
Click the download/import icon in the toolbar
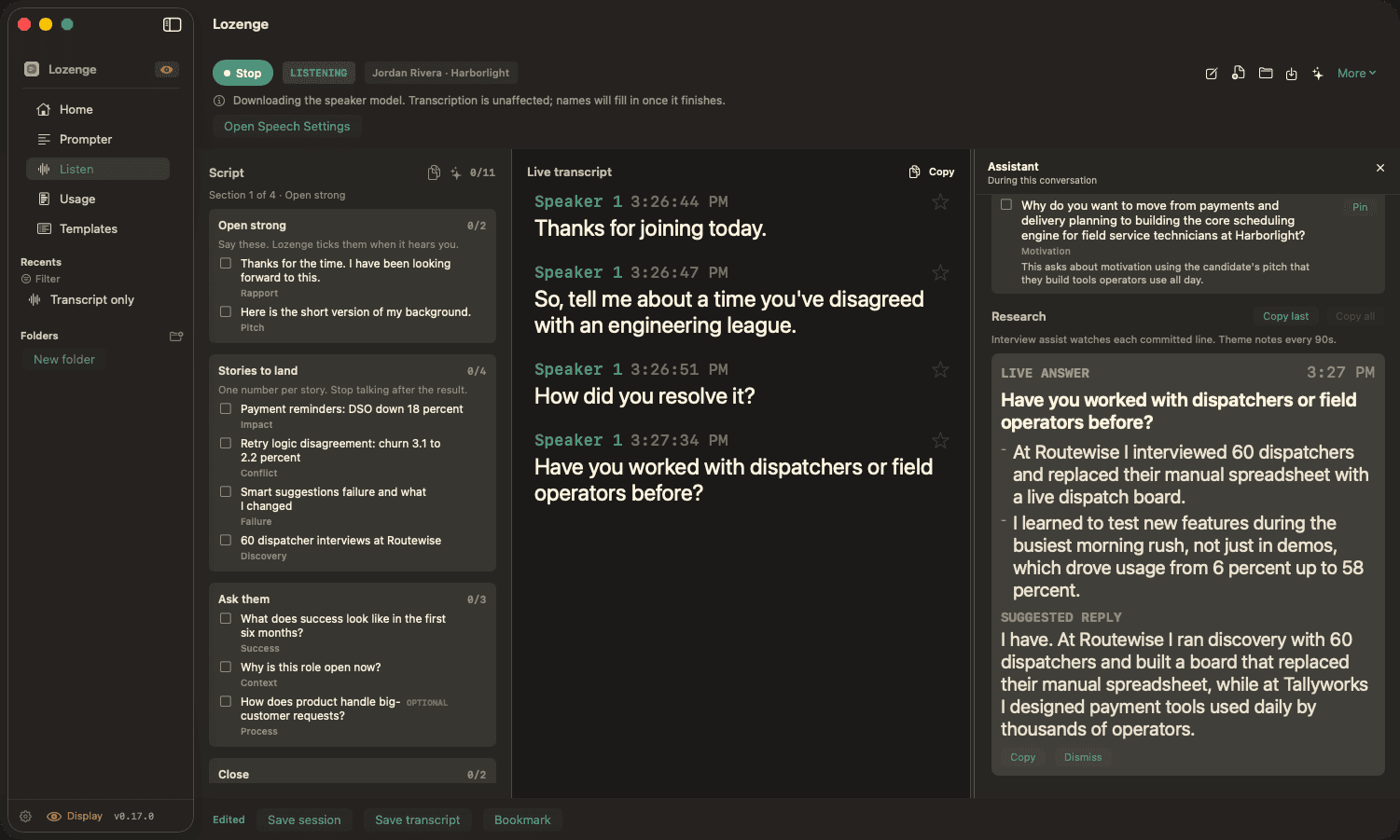point(1291,74)
